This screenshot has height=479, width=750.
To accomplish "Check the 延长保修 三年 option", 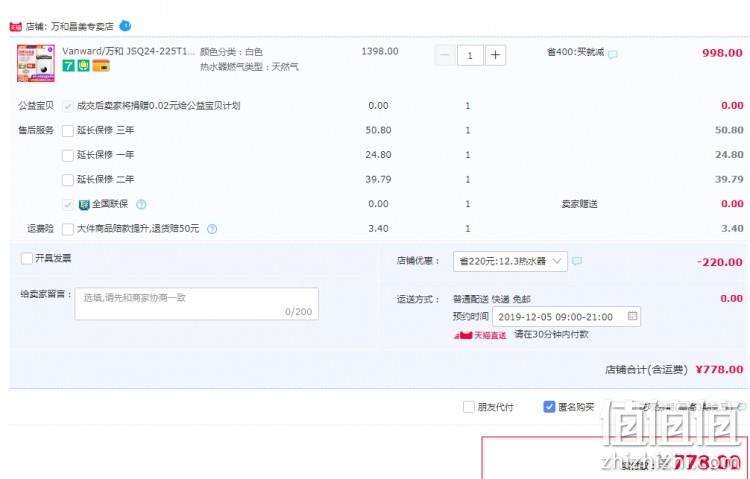I will (68, 131).
